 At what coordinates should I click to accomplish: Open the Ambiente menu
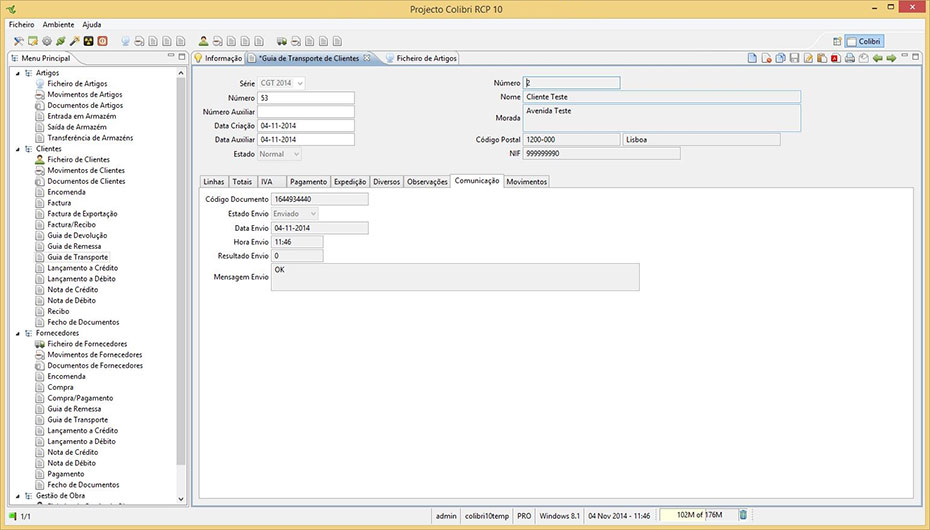[58, 23]
